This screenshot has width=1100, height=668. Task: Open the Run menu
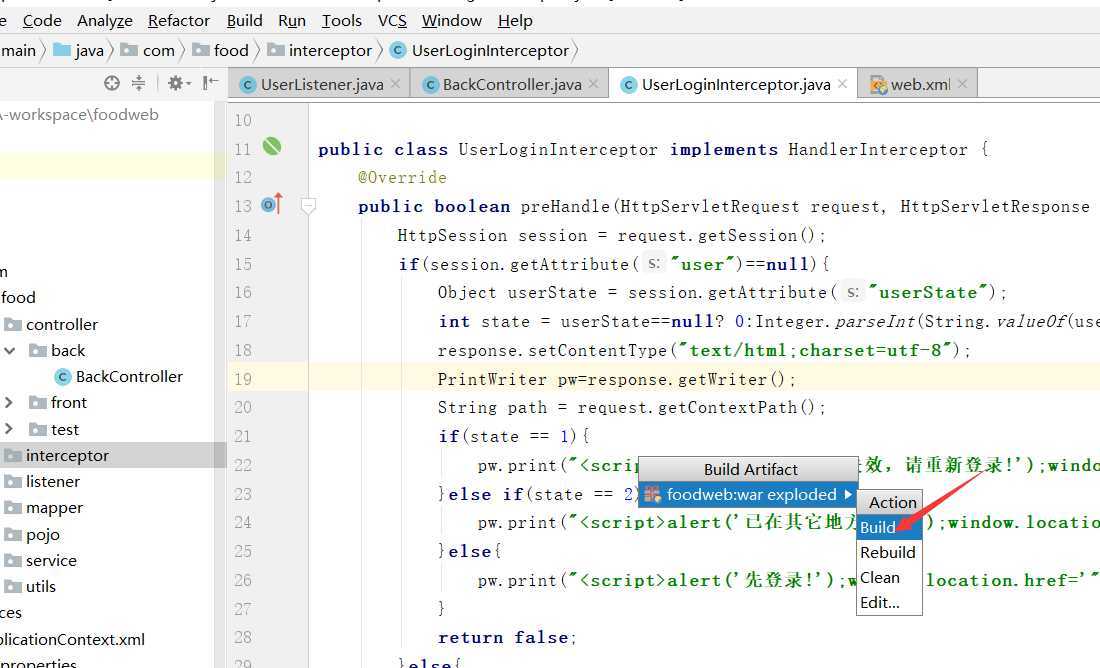pos(292,21)
